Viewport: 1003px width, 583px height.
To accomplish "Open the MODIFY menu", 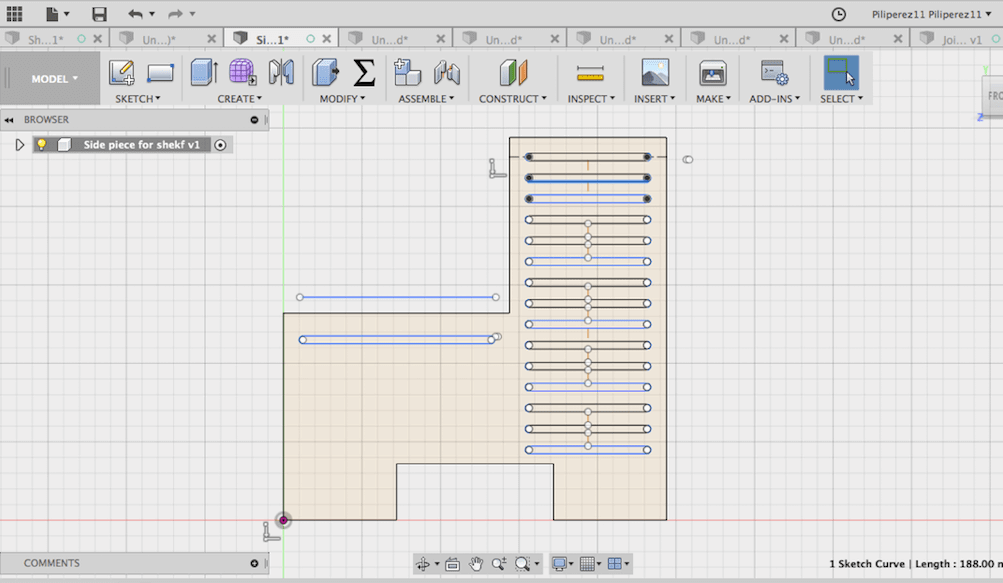I will coord(340,99).
